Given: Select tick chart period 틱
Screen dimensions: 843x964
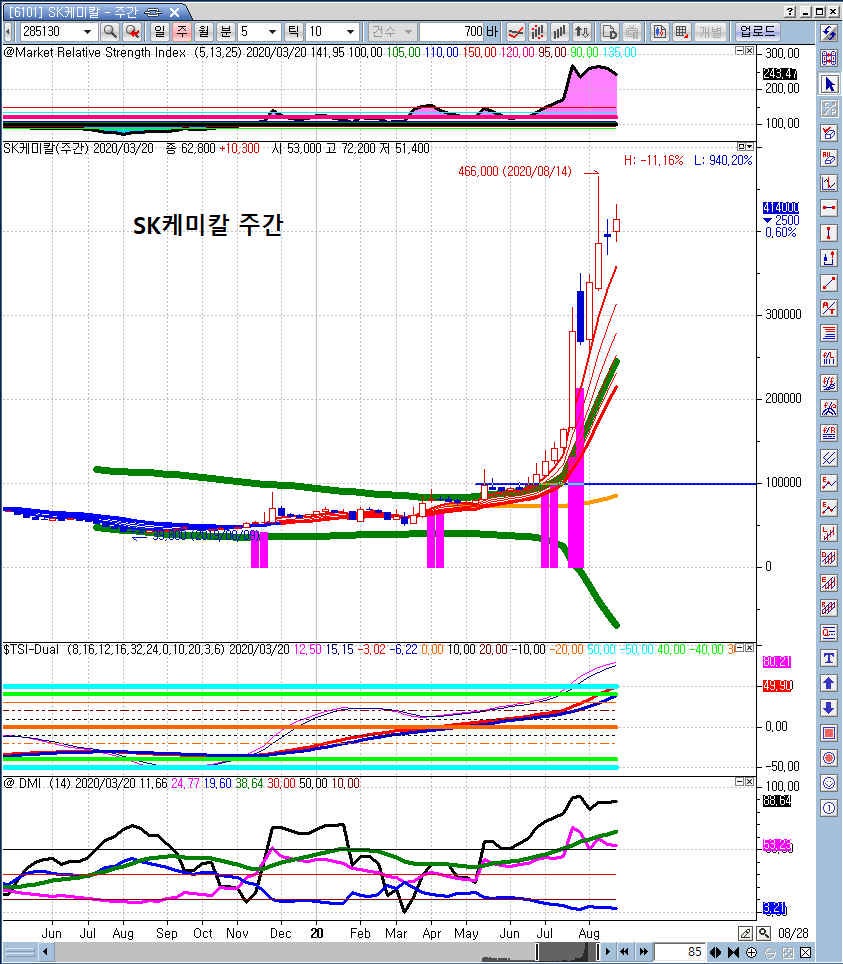Looking at the screenshot, I should [294, 31].
